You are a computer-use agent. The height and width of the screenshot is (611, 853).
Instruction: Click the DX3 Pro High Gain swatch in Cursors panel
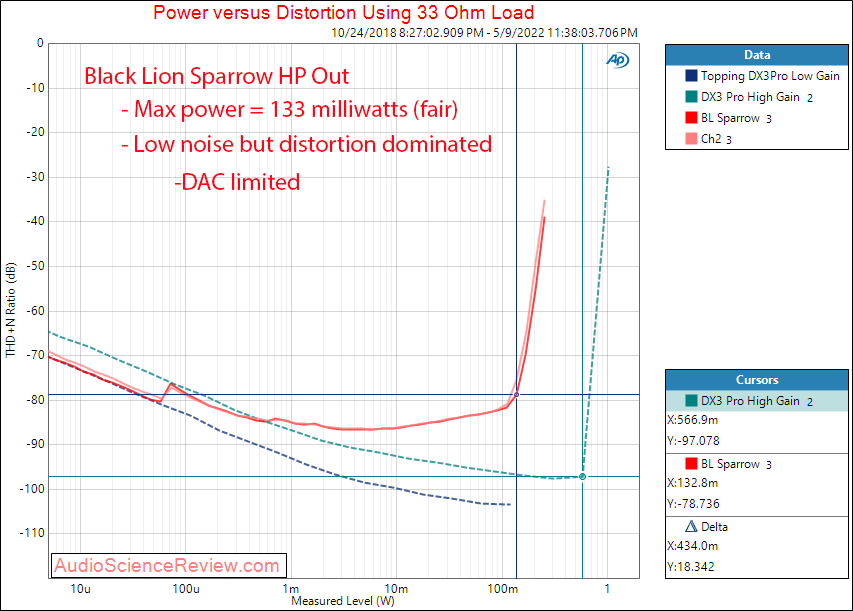[691, 400]
